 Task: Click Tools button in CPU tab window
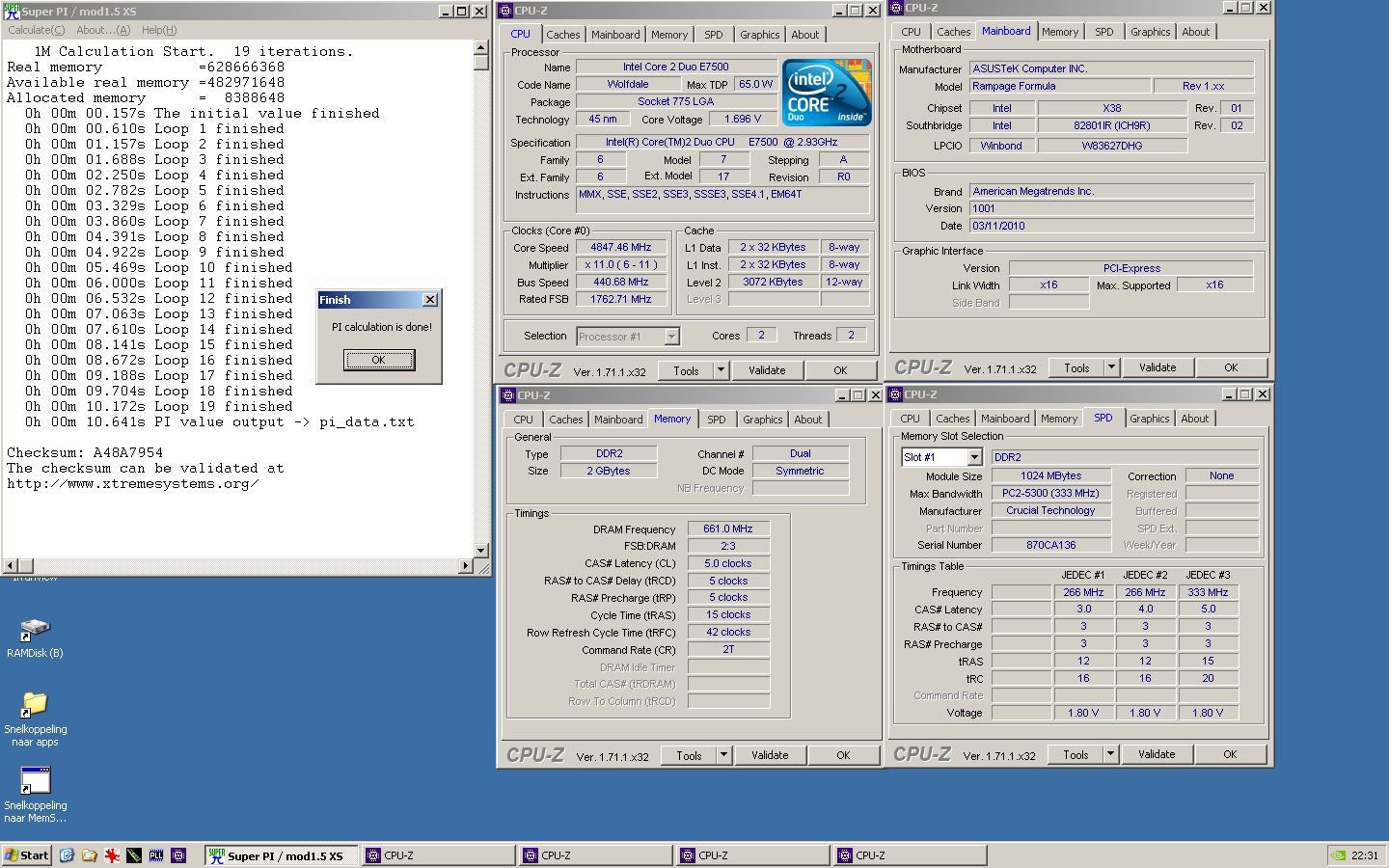687,370
